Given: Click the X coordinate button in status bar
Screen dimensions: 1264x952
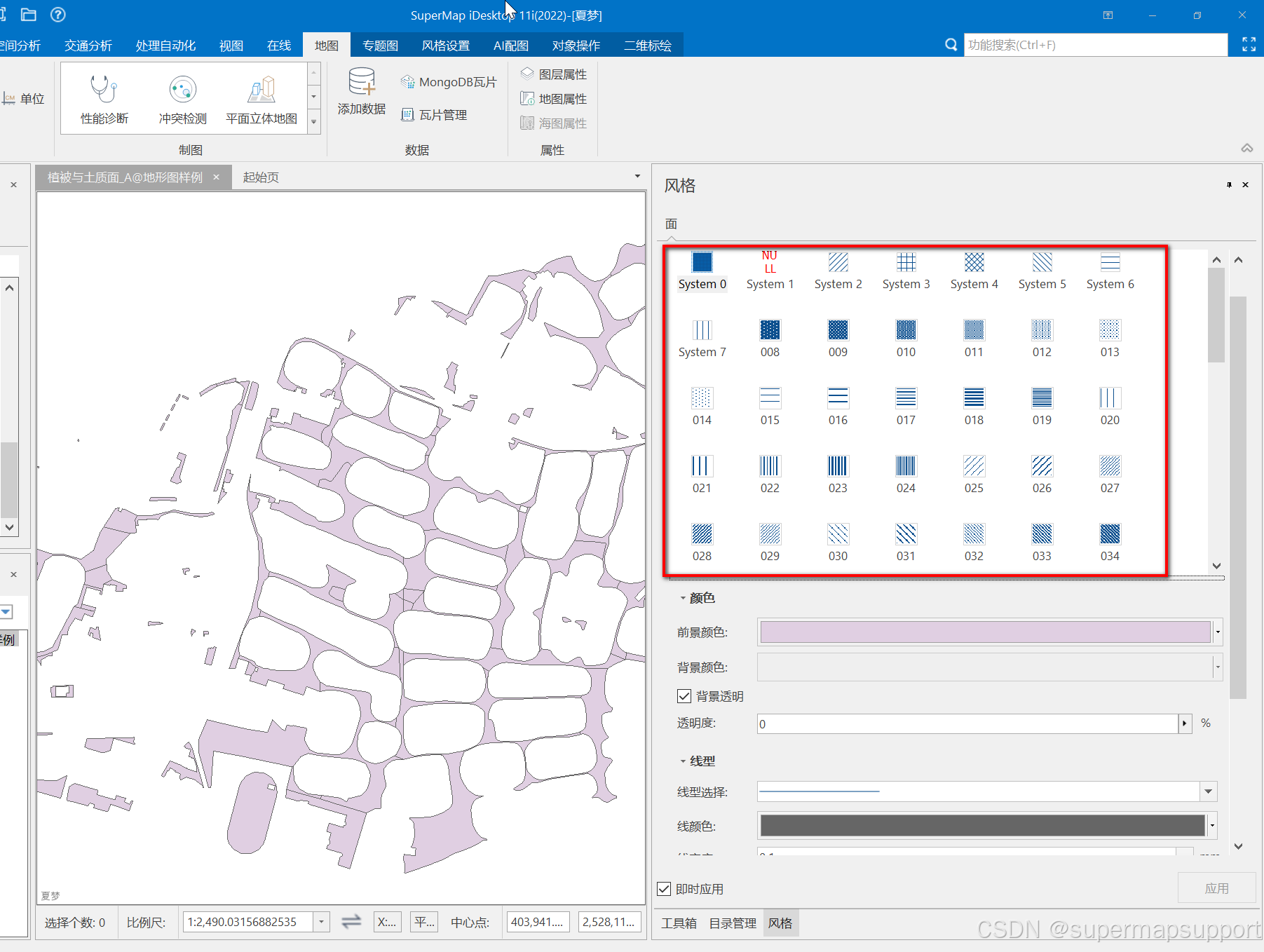Looking at the screenshot, I should coord(387,922).
